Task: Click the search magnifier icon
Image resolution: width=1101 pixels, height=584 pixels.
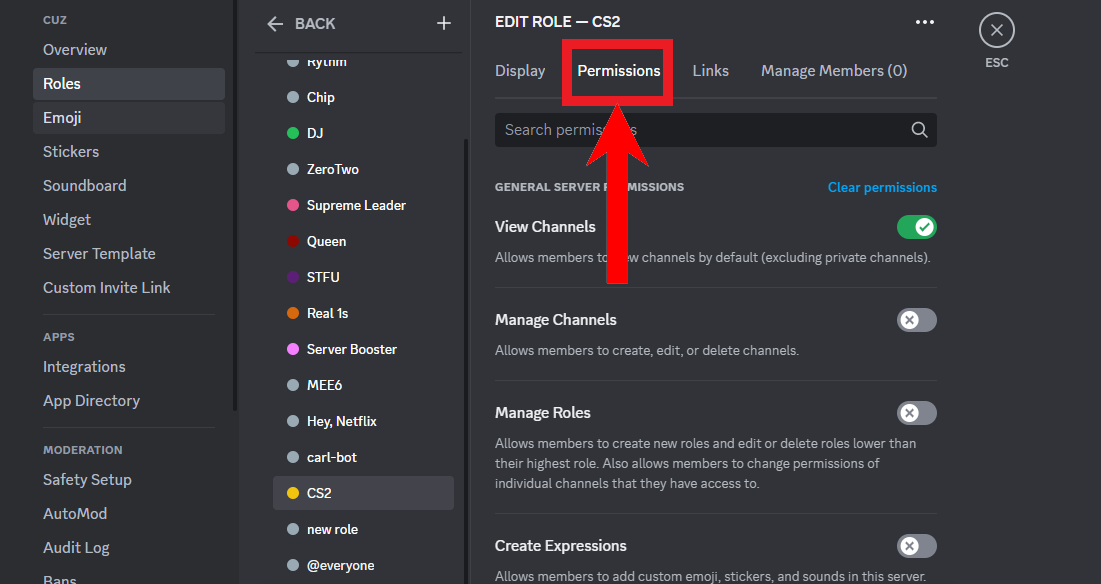Action: (919, 130)
